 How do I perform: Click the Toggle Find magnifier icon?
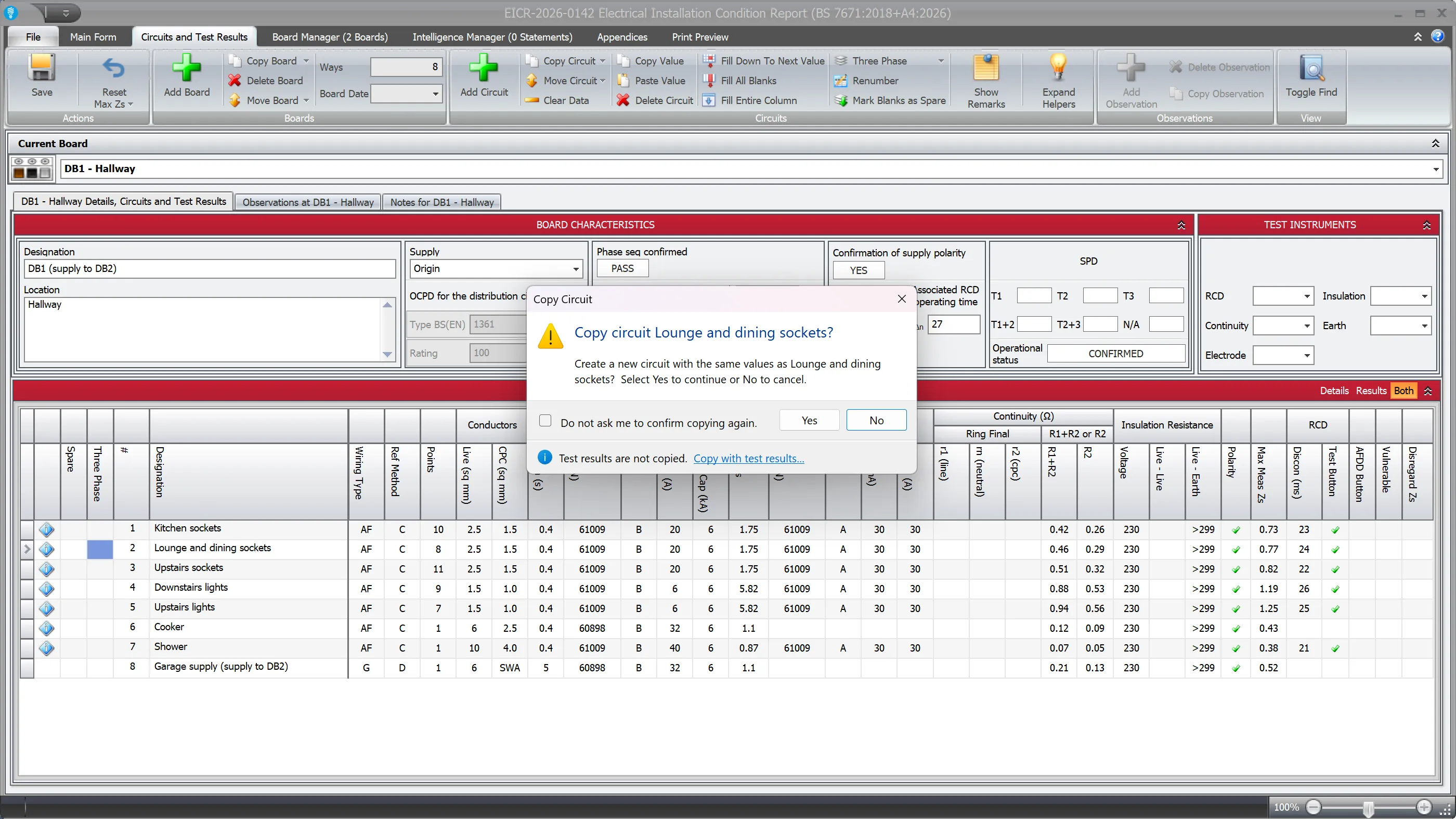(x=1311, y=69)
